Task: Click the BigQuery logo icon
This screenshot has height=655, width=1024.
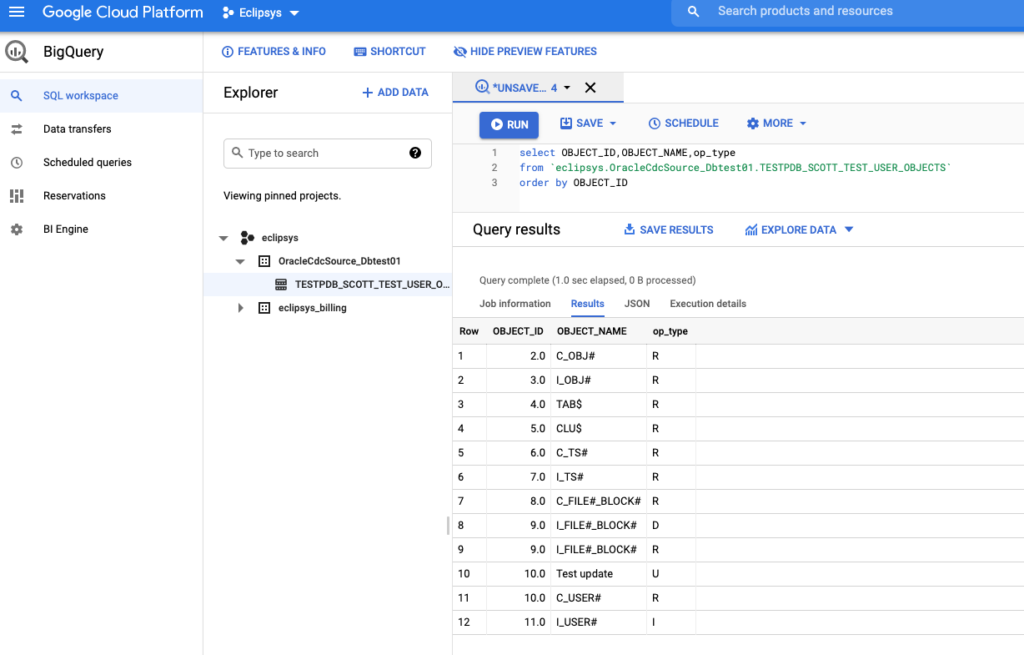Action: pyautogui.click(x=17, y=52)
